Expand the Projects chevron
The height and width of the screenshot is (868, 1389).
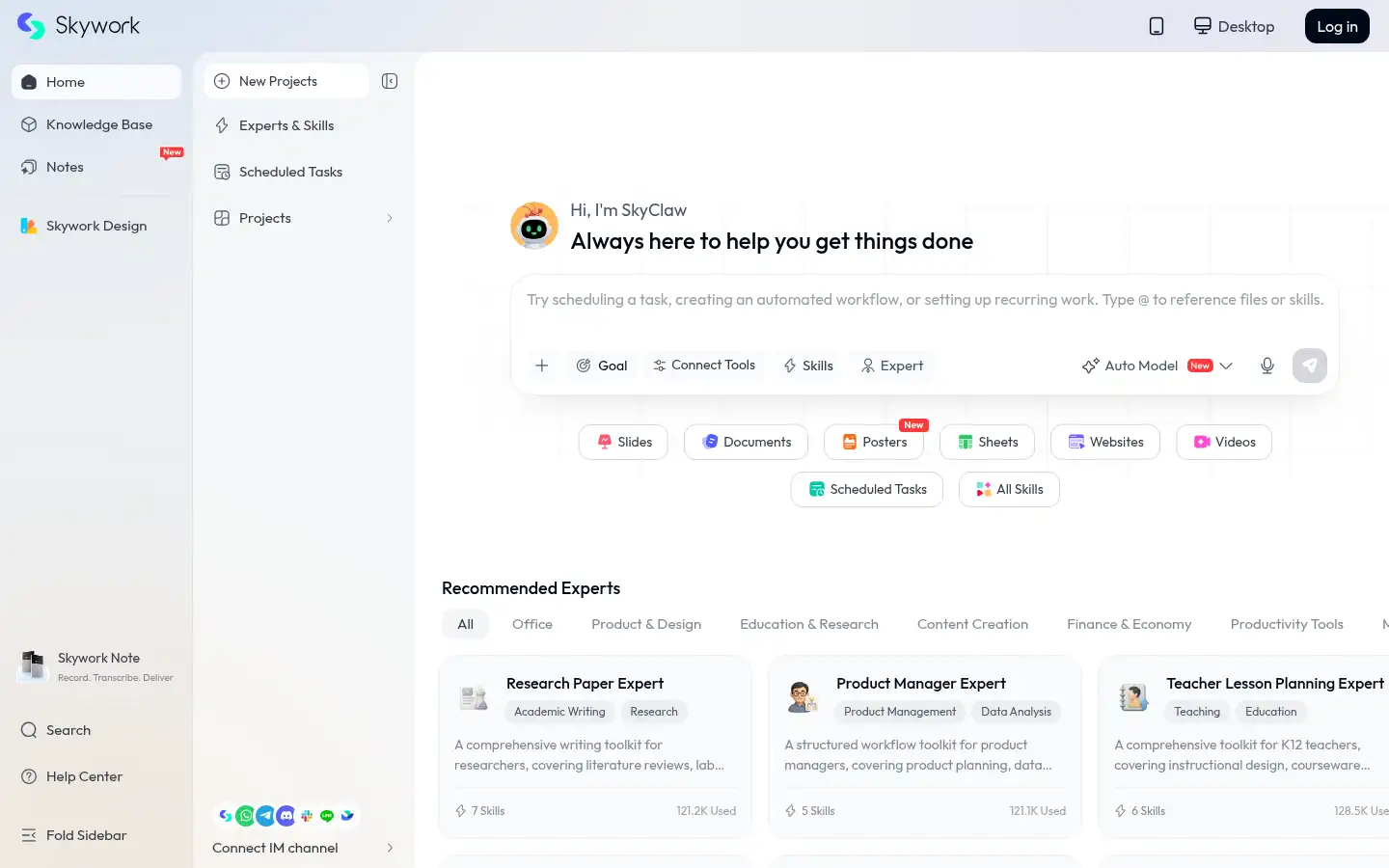click(390, 218)
